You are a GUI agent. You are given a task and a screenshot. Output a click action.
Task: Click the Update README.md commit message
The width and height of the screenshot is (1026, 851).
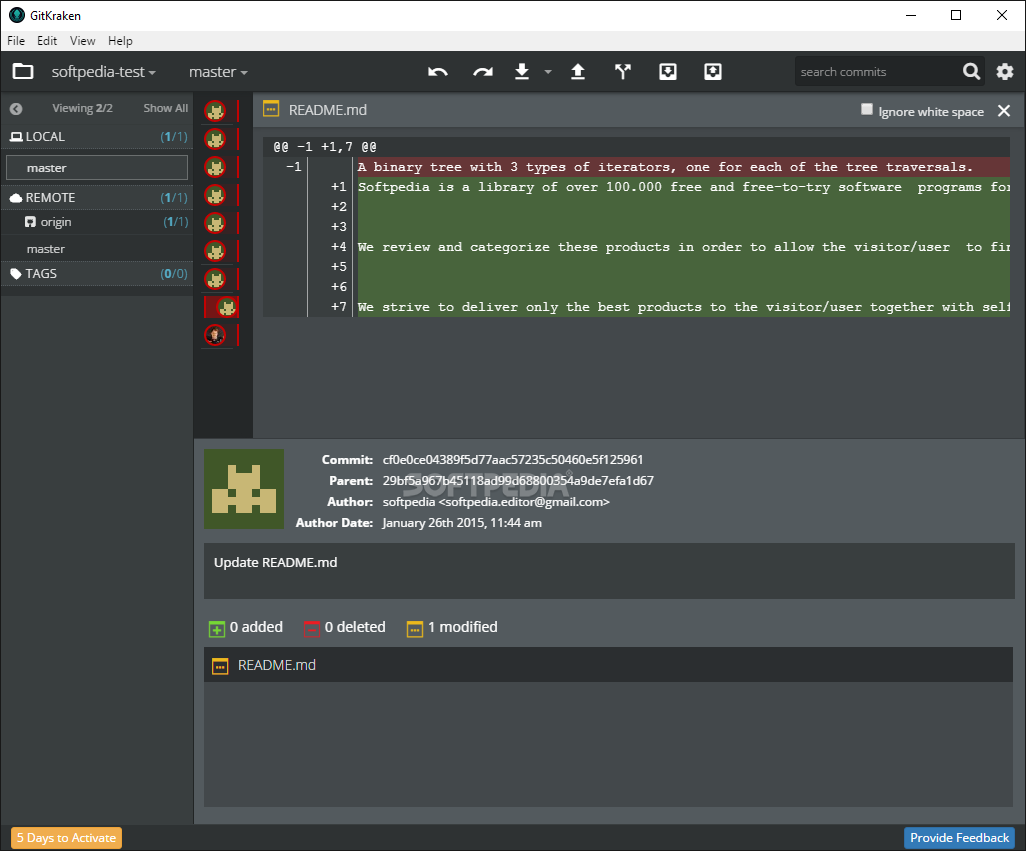click(275, 563)
